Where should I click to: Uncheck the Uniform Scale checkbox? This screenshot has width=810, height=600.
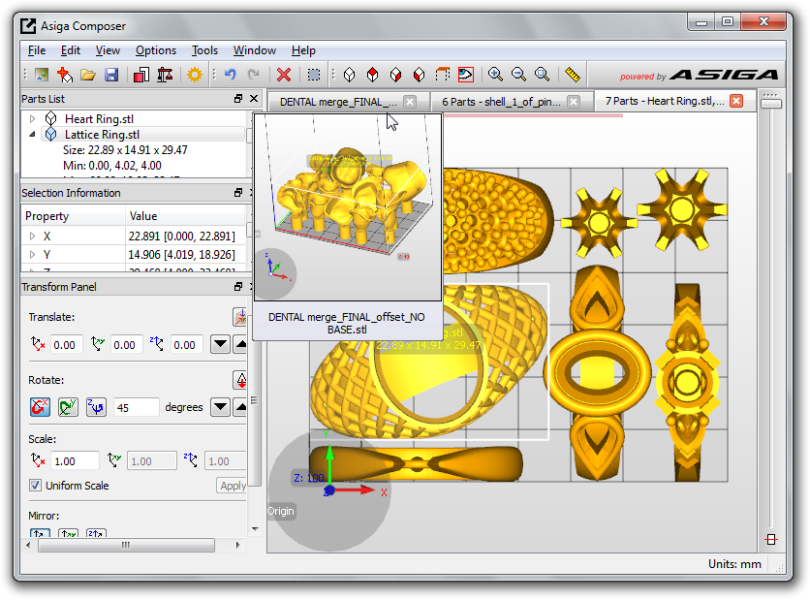35,485
